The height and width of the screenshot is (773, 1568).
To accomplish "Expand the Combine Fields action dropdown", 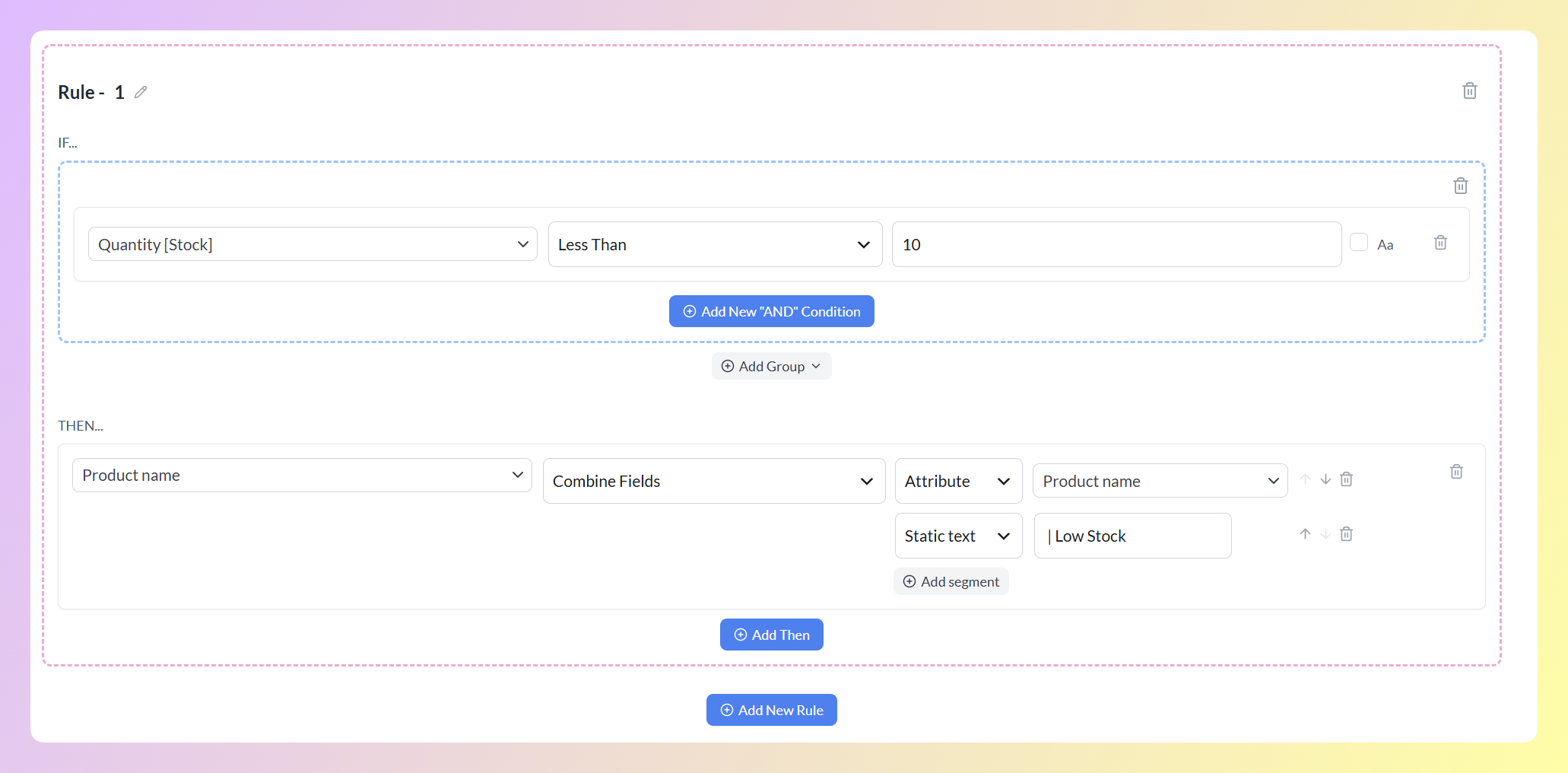I will pos(714,481).
